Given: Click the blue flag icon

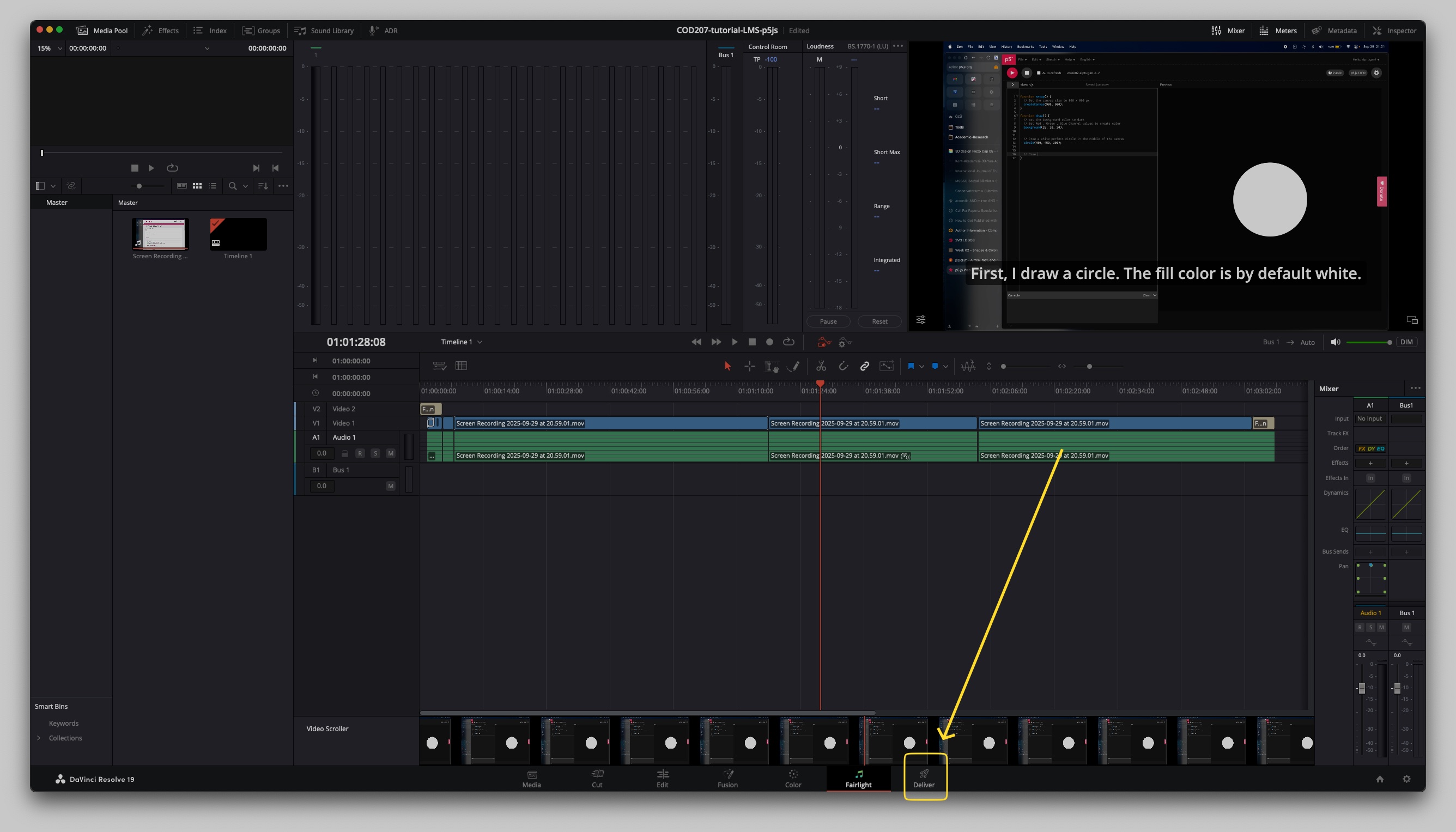Looking at the screenshot, I should [911, 366].
